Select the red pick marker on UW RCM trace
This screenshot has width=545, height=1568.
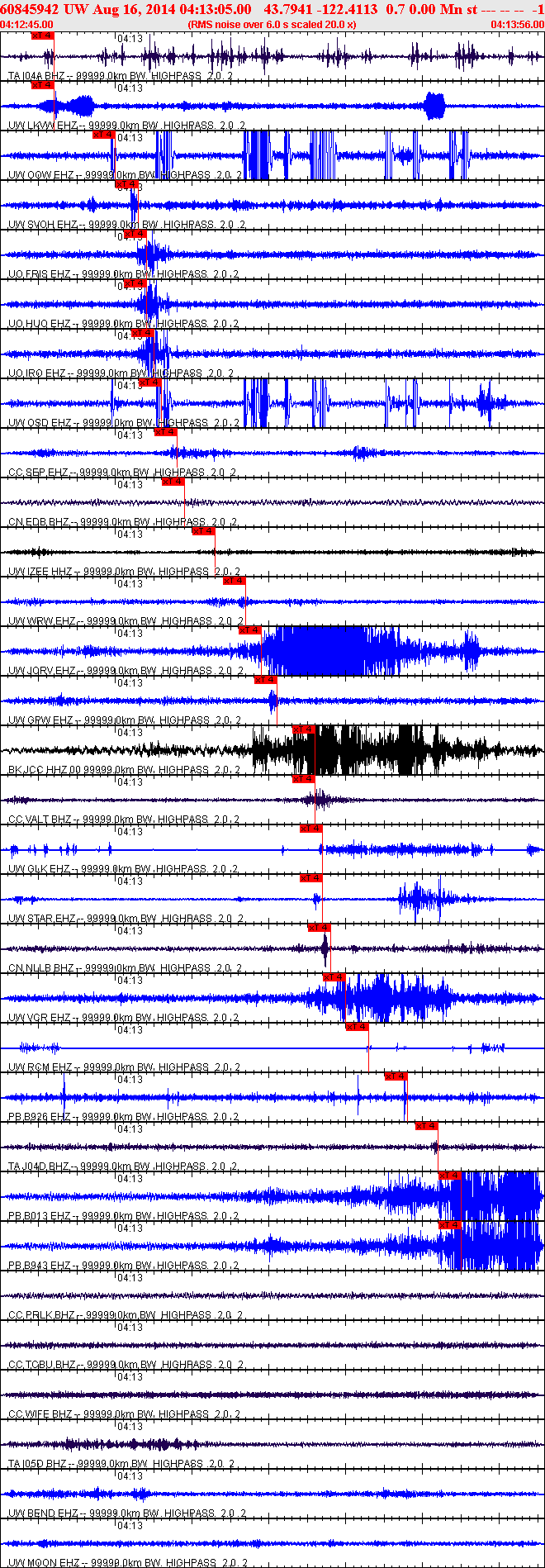(x=357, y=1026)
